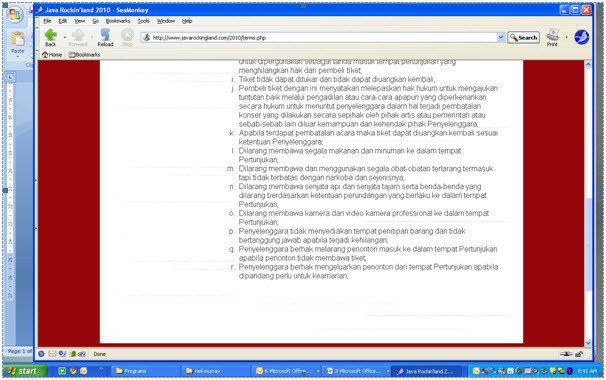Click the Composer icon in status bar

coord(62,354)
